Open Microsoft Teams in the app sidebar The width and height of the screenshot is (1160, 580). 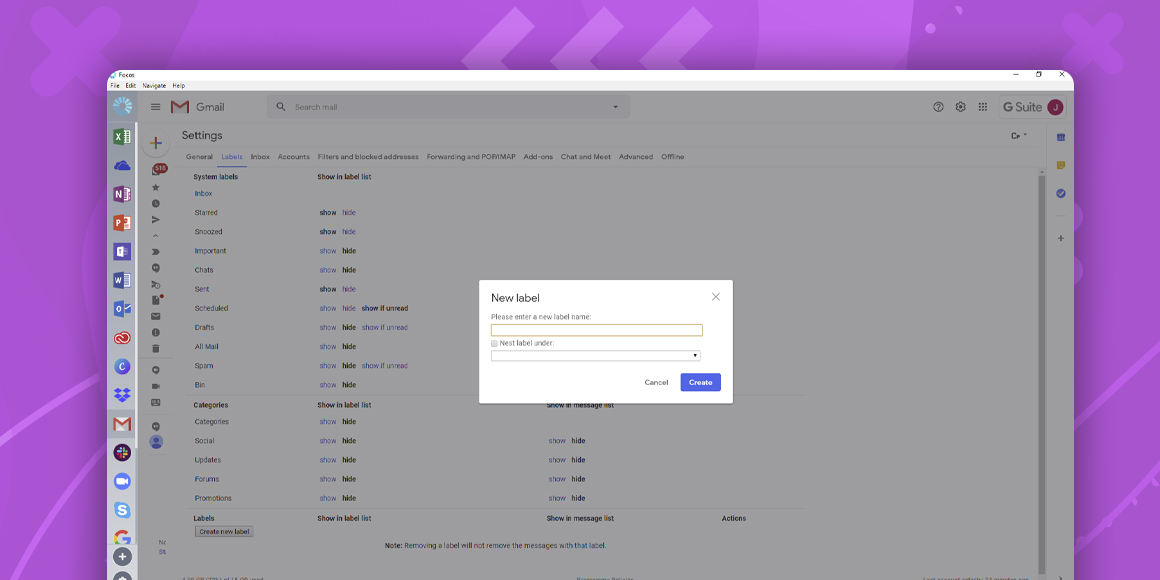click(x=122, y=252)
